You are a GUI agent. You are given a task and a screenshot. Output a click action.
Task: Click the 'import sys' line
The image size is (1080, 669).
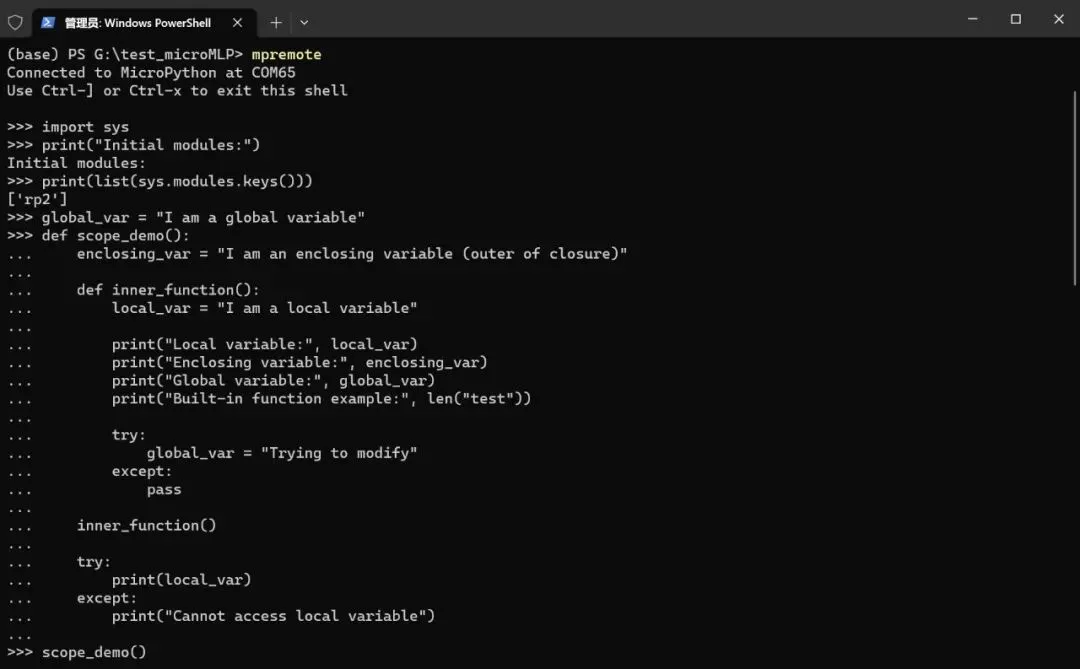pos(68,127)
